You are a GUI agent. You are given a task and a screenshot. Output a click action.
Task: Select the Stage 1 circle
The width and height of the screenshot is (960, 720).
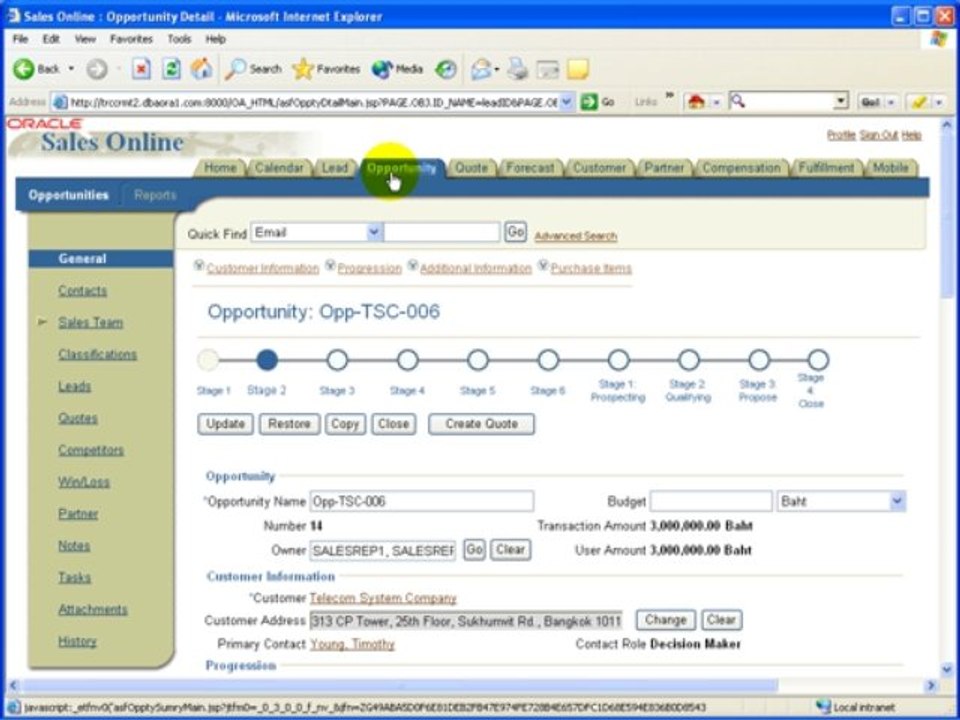click(208, 360)
